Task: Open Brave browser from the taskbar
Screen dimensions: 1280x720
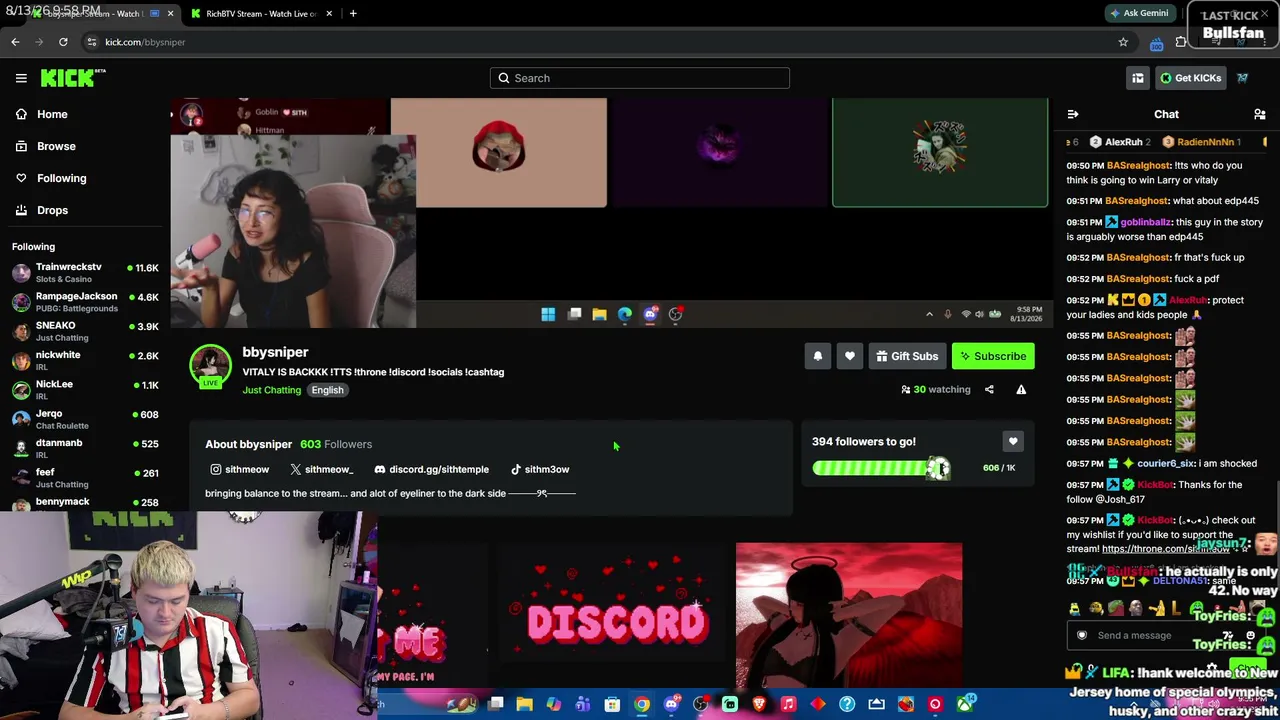Action: point(759,704)
